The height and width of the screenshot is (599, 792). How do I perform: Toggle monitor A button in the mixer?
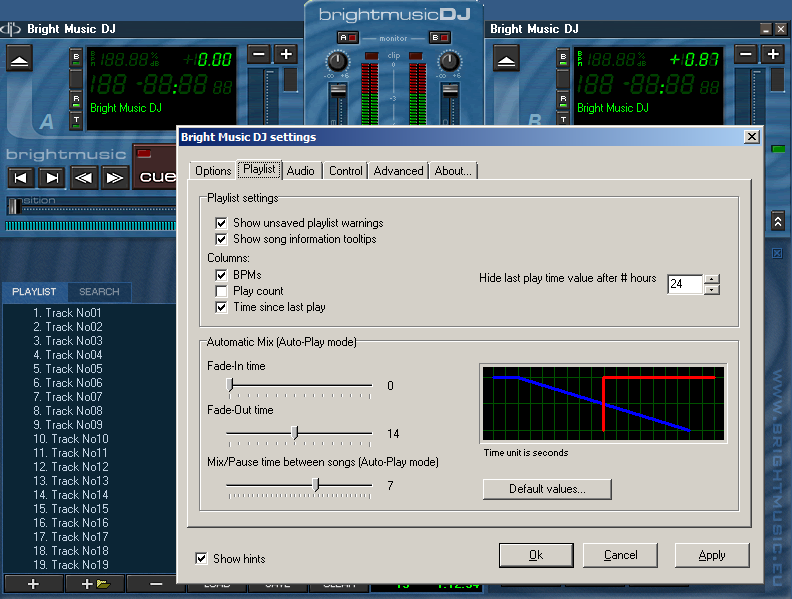click(x=348, y=37)
